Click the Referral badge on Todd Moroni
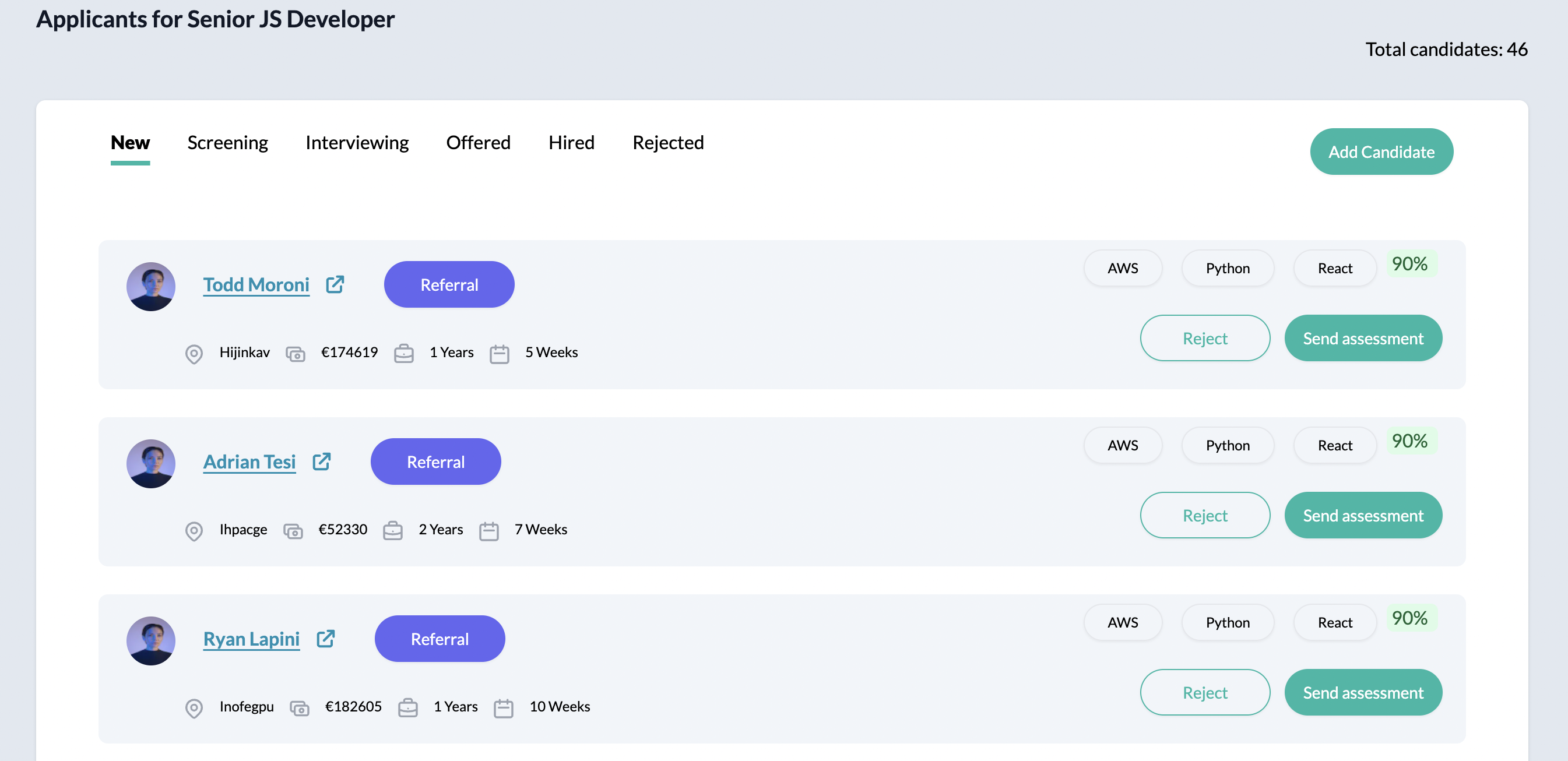 tap(449, 284)
